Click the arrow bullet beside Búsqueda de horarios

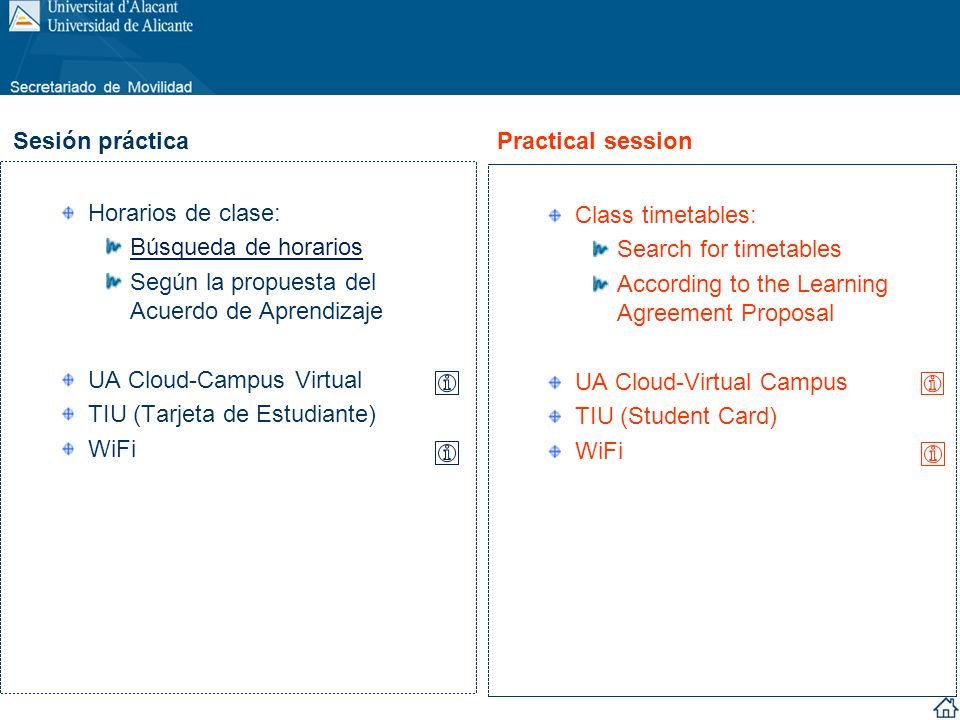[x=113, y=247]
